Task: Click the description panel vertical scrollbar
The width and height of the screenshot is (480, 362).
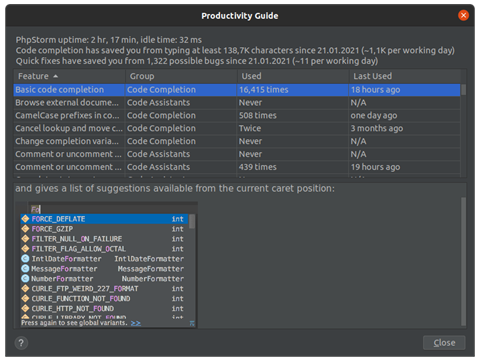Action: [463, 261]
